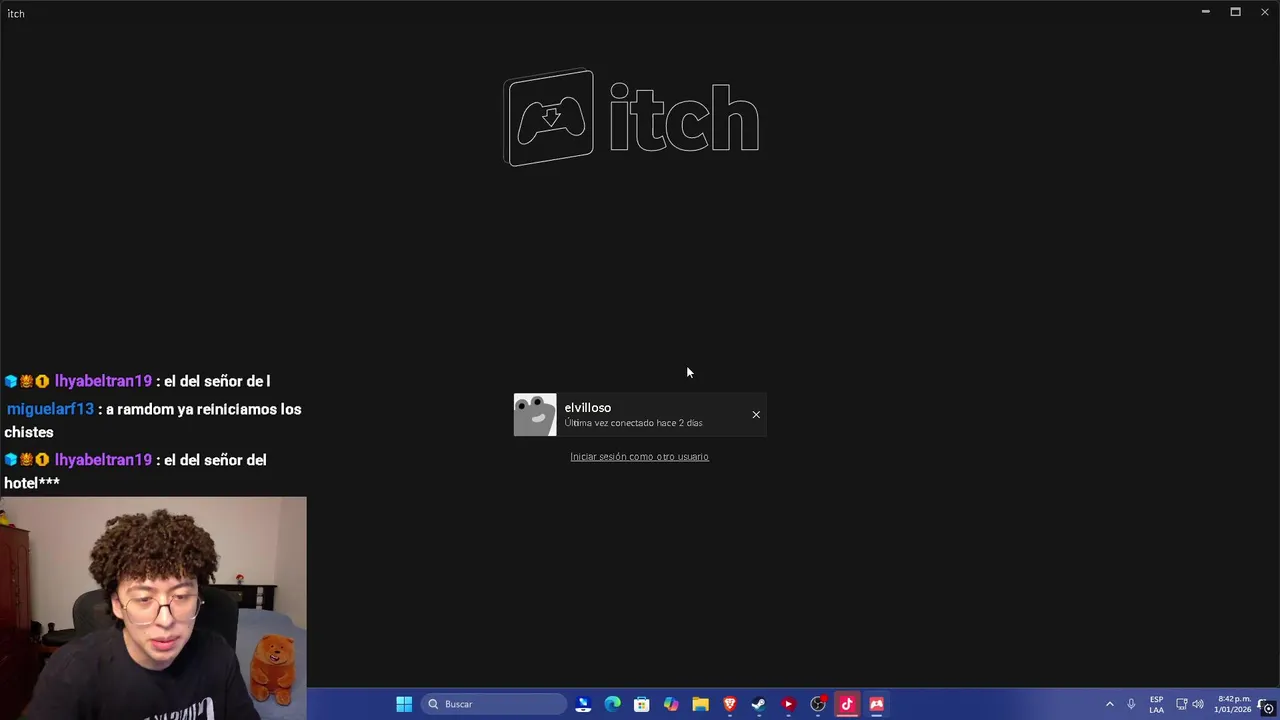The width and height of the screenshot is (1280, 720).
Task: Open the Windows Start menu
Action: point(404,704)
